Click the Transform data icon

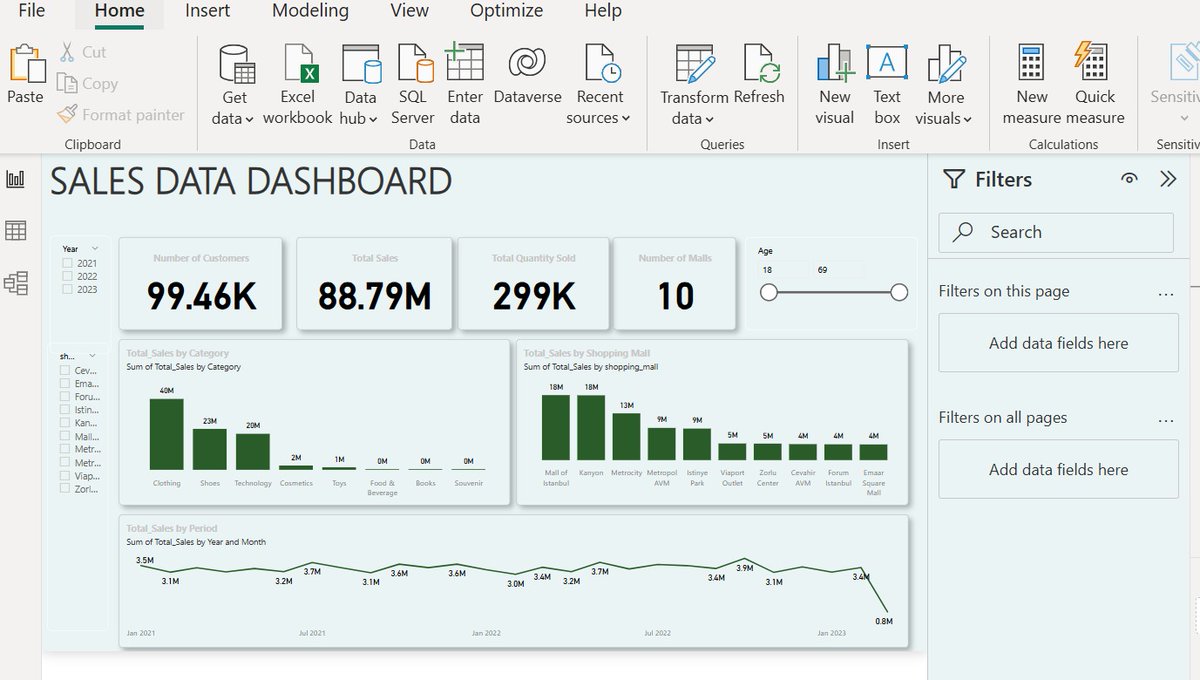(x=695, y=63)
